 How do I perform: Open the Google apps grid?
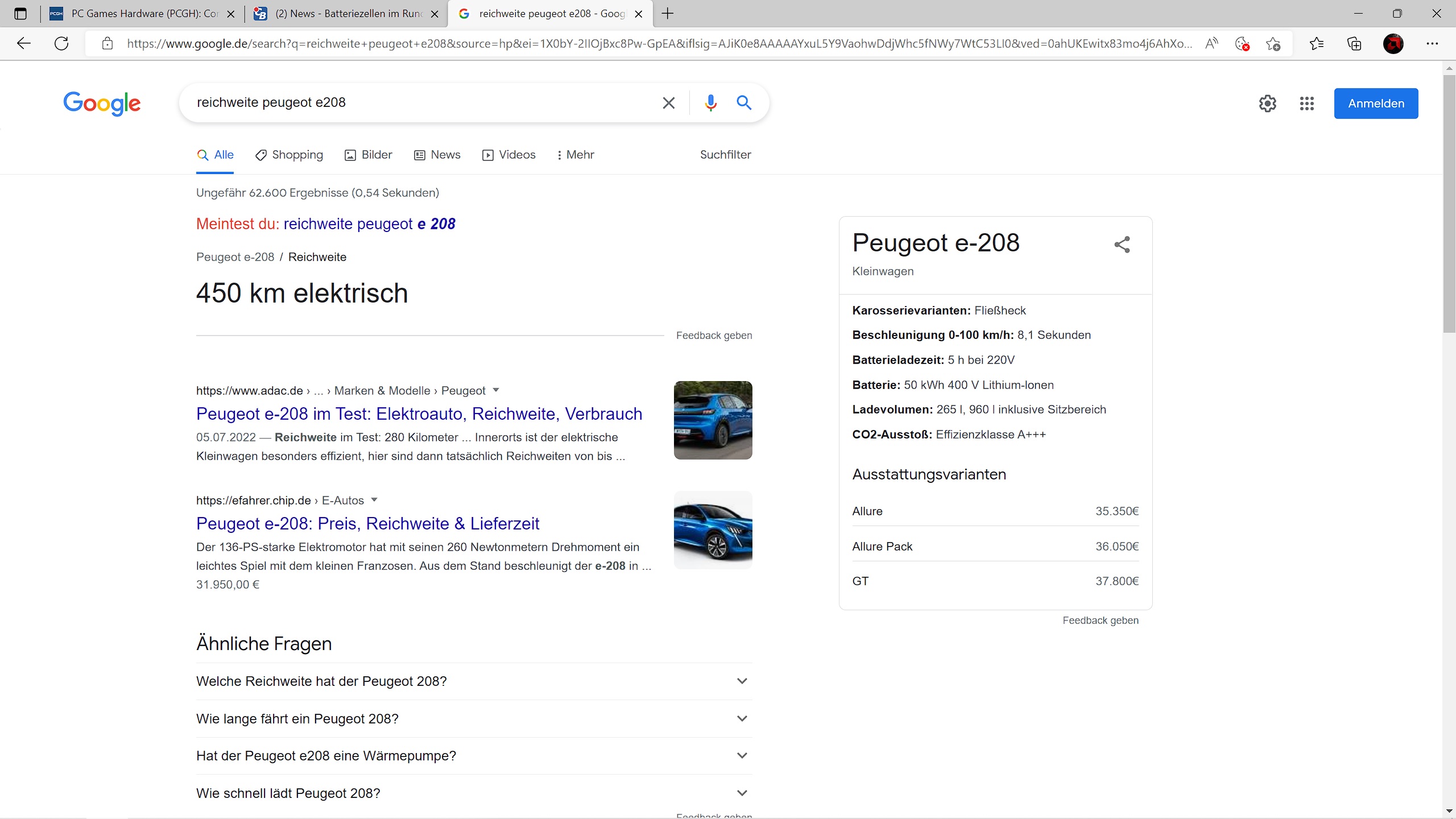point(1306,104)
